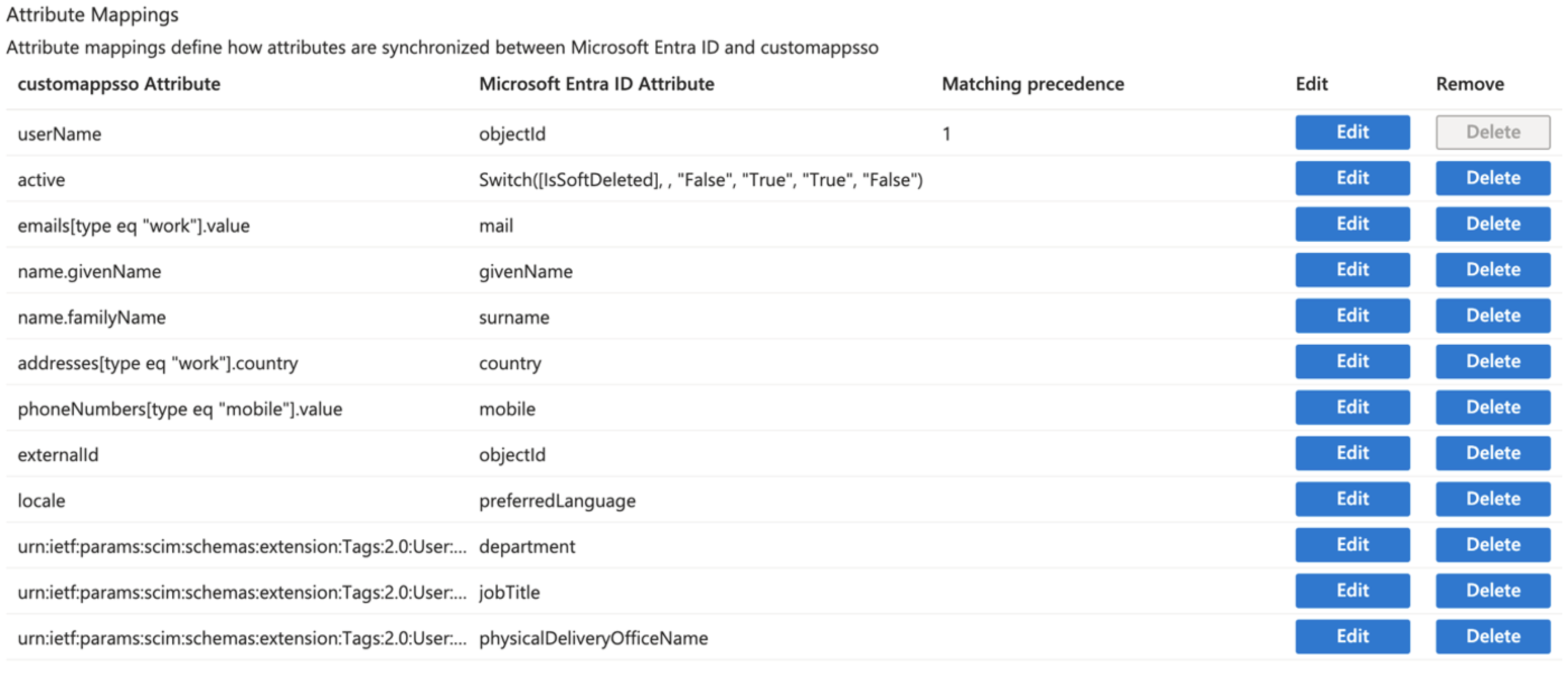Click urn extension attribute in physicalDeliveryOfficeName row
The height and width of the screenshot is (677, 1568).
(242, 638)
